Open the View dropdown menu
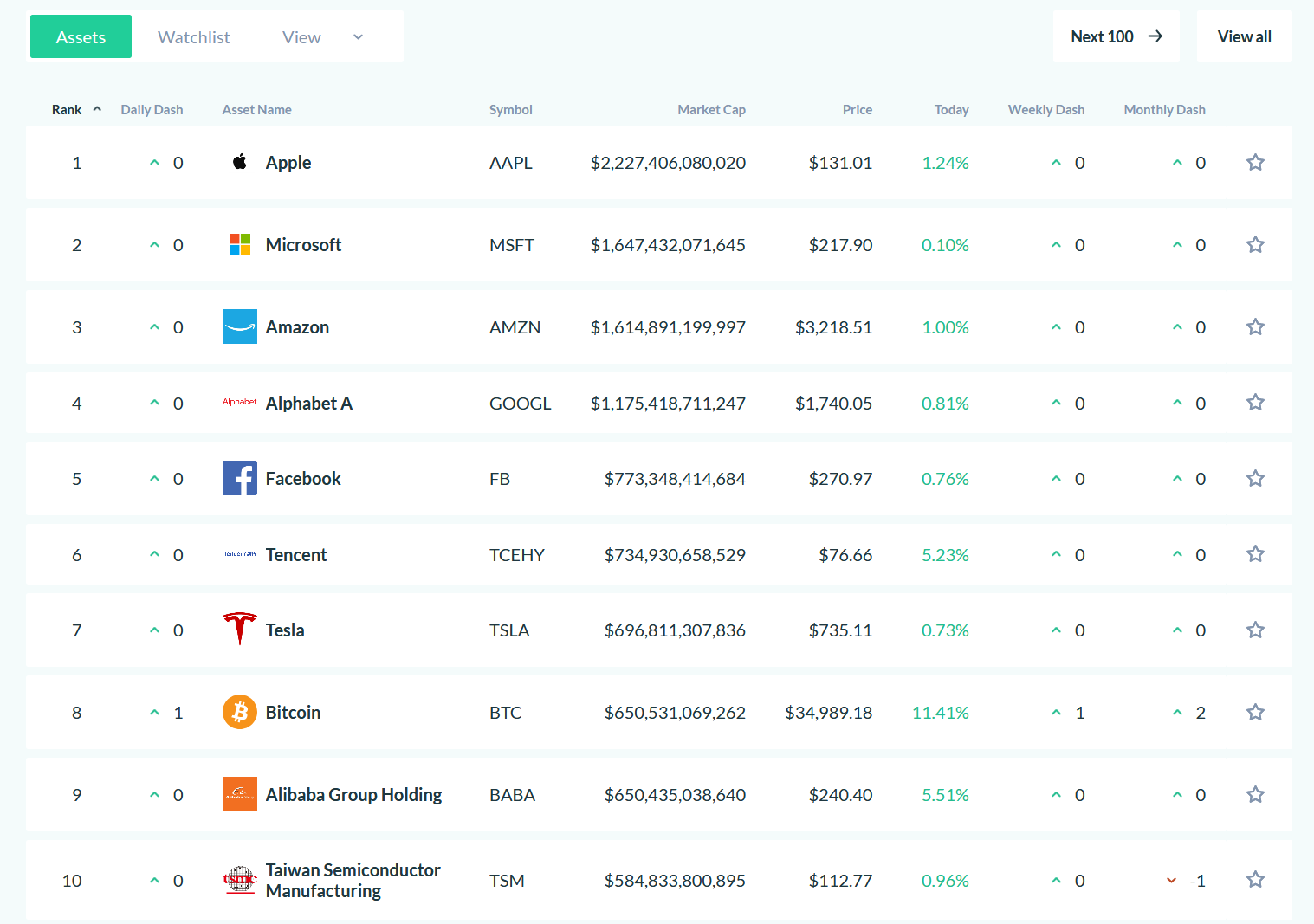The height and width of the screenshot is (924, 1314). pyautogui.click(x=322, y=37)
